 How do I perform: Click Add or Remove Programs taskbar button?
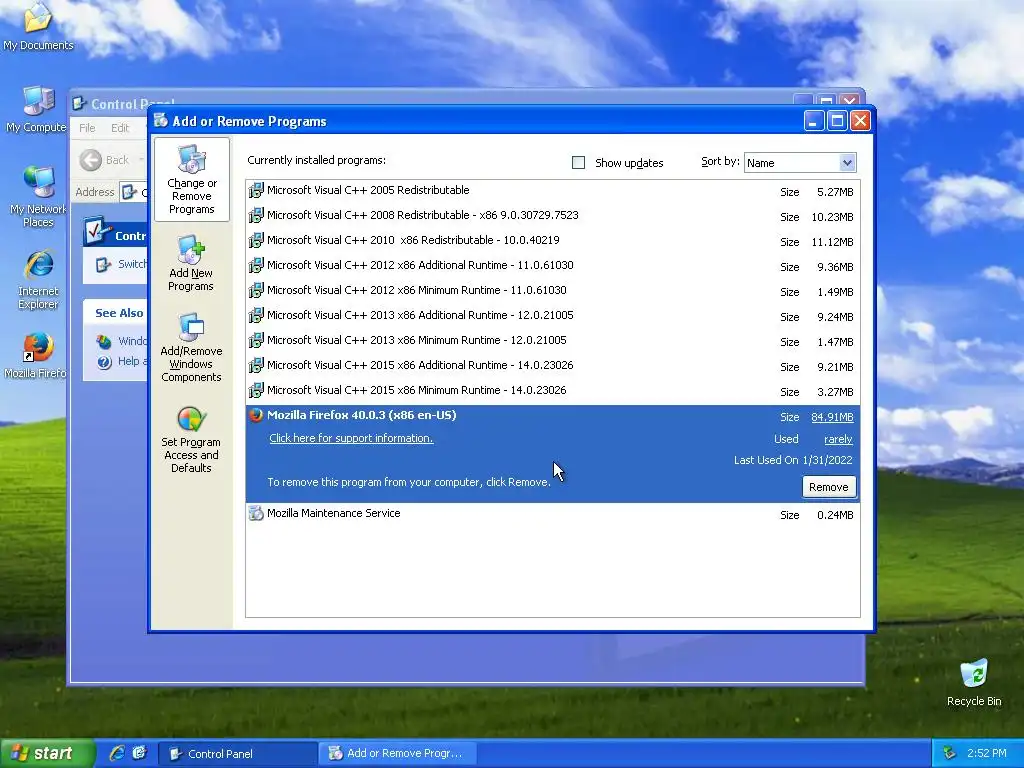397,754
